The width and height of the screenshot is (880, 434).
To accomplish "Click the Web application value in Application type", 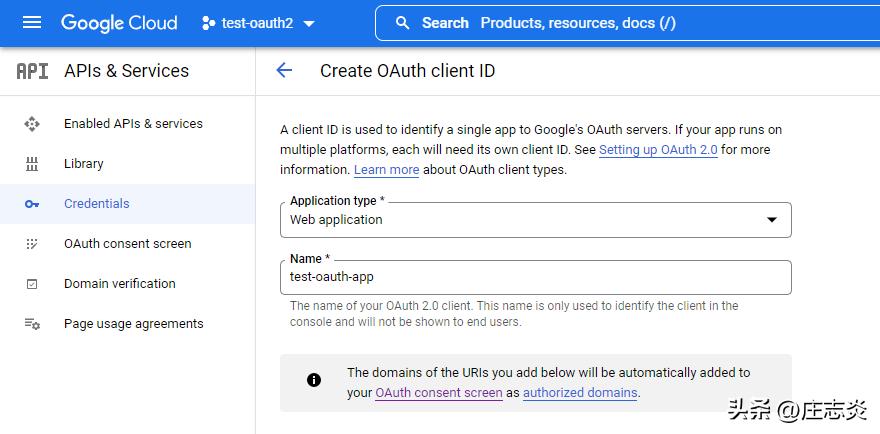I will [x=336, y=220].
